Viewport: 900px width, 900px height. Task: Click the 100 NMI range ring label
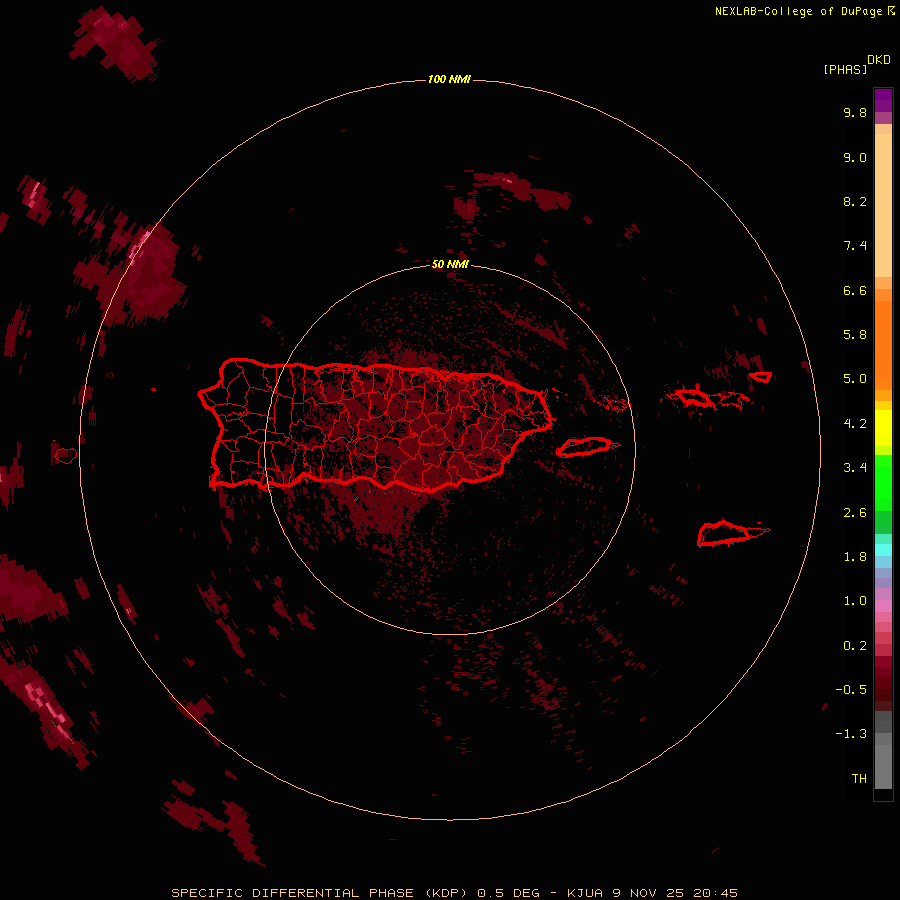[x=449, y=79]
